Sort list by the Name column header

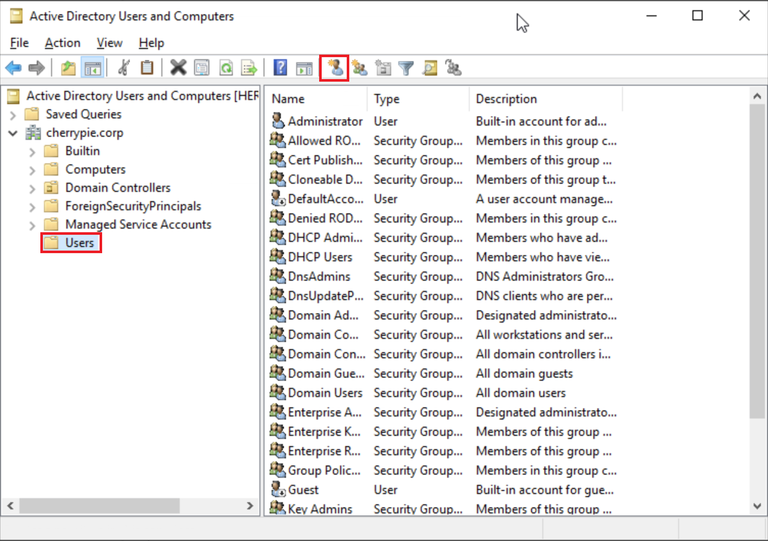pyautogui.click(x=315, y=99)
